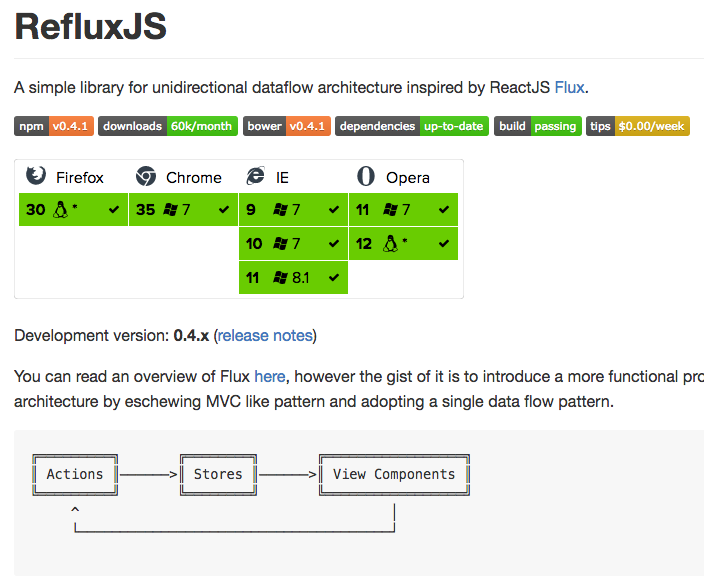Click the npm v0.4.1 badge
This screenshot has height=587, width=704.
pos(54,126)
